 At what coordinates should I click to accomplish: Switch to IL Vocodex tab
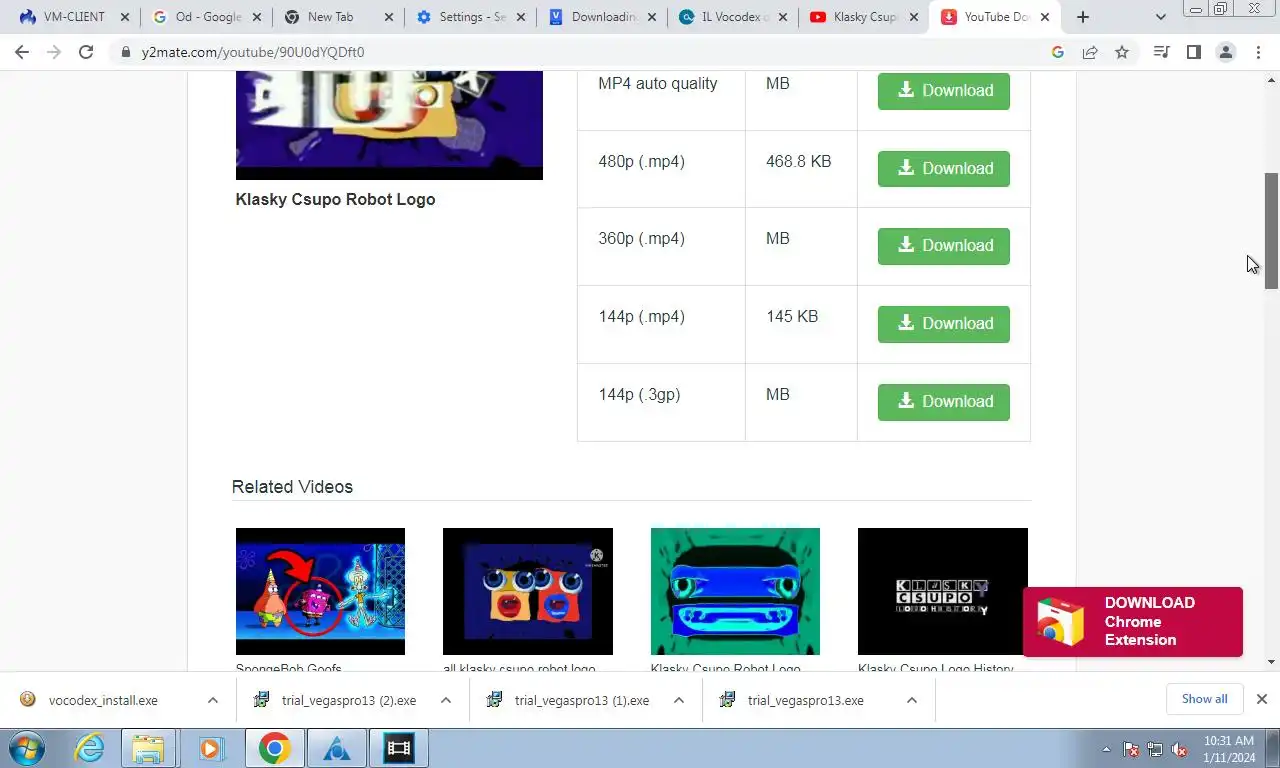[x=732, y=17]
